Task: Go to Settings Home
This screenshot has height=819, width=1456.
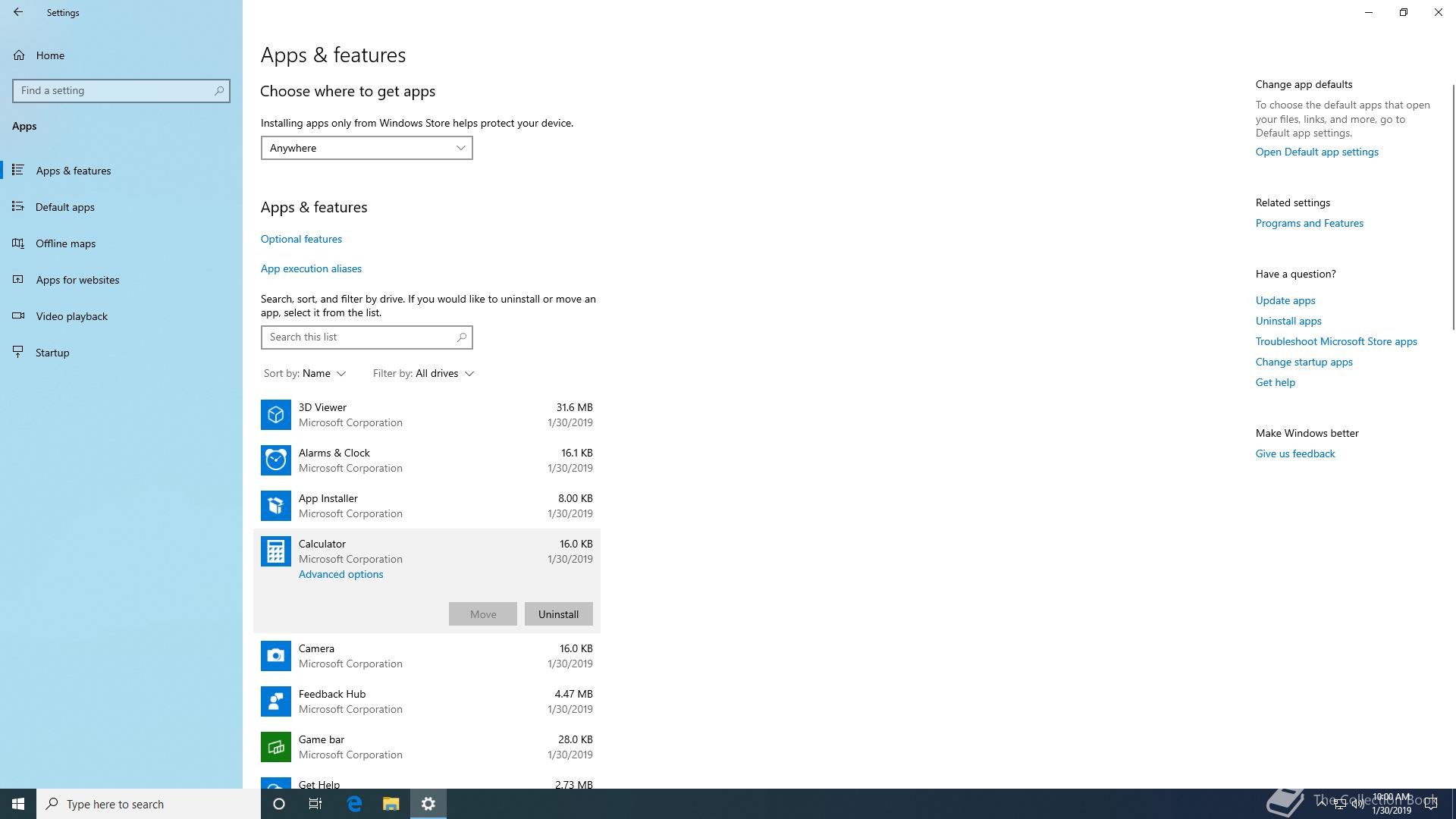Action: 121,55
